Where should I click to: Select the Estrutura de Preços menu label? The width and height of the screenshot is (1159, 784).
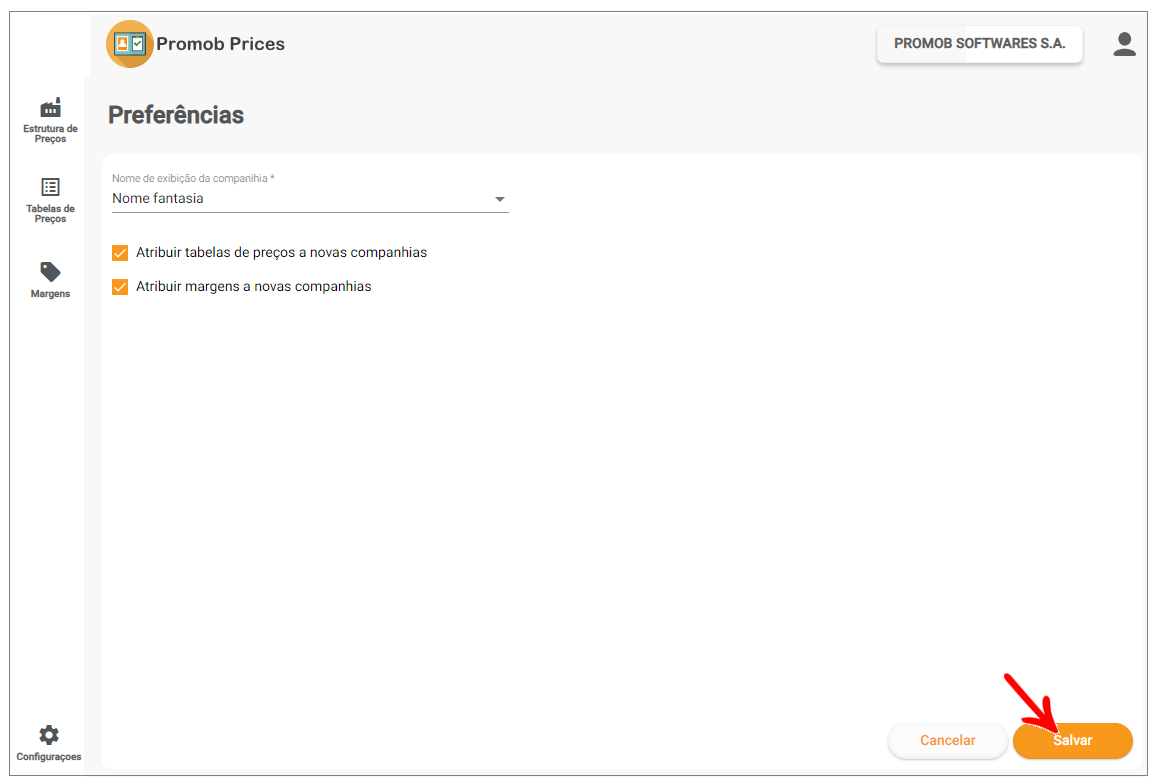[50, 134]
